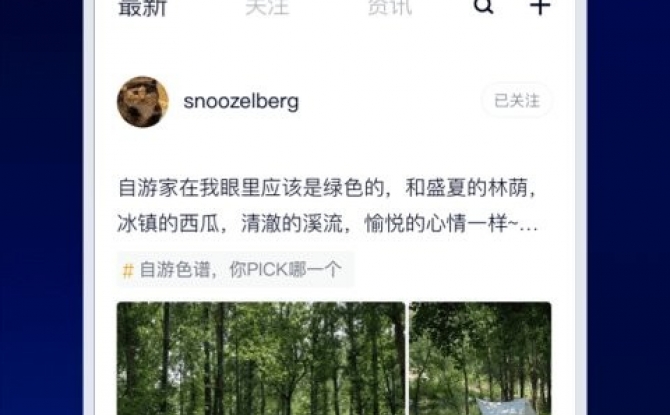Viewport: 670px width, 415px height.
Task: Tap the plus icon to create post
Action: [x=540, y=6]
